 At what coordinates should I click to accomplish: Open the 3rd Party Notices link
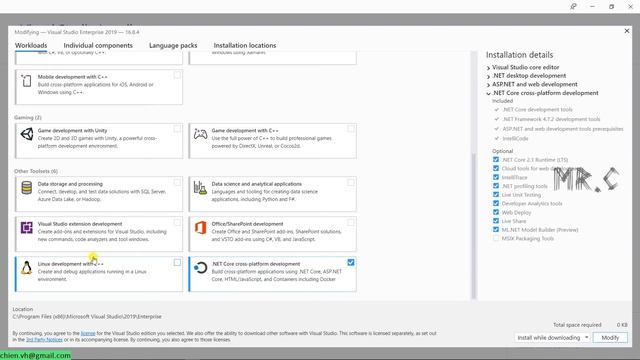tap(44, 340)
